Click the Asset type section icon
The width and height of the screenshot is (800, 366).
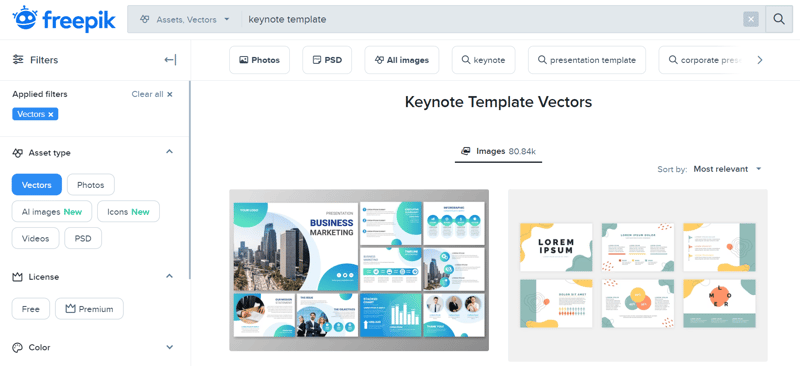(18, 153)
